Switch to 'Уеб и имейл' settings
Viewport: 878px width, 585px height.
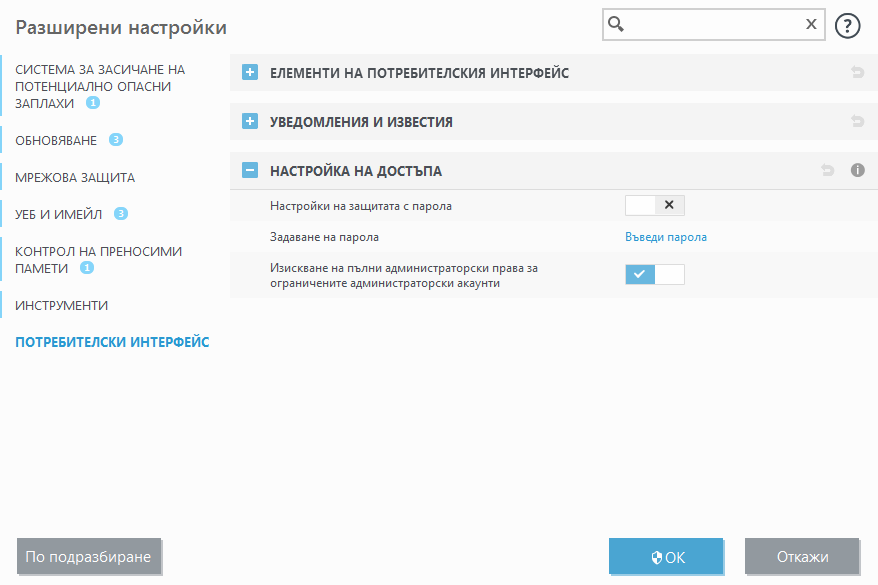tap(56, 213)
